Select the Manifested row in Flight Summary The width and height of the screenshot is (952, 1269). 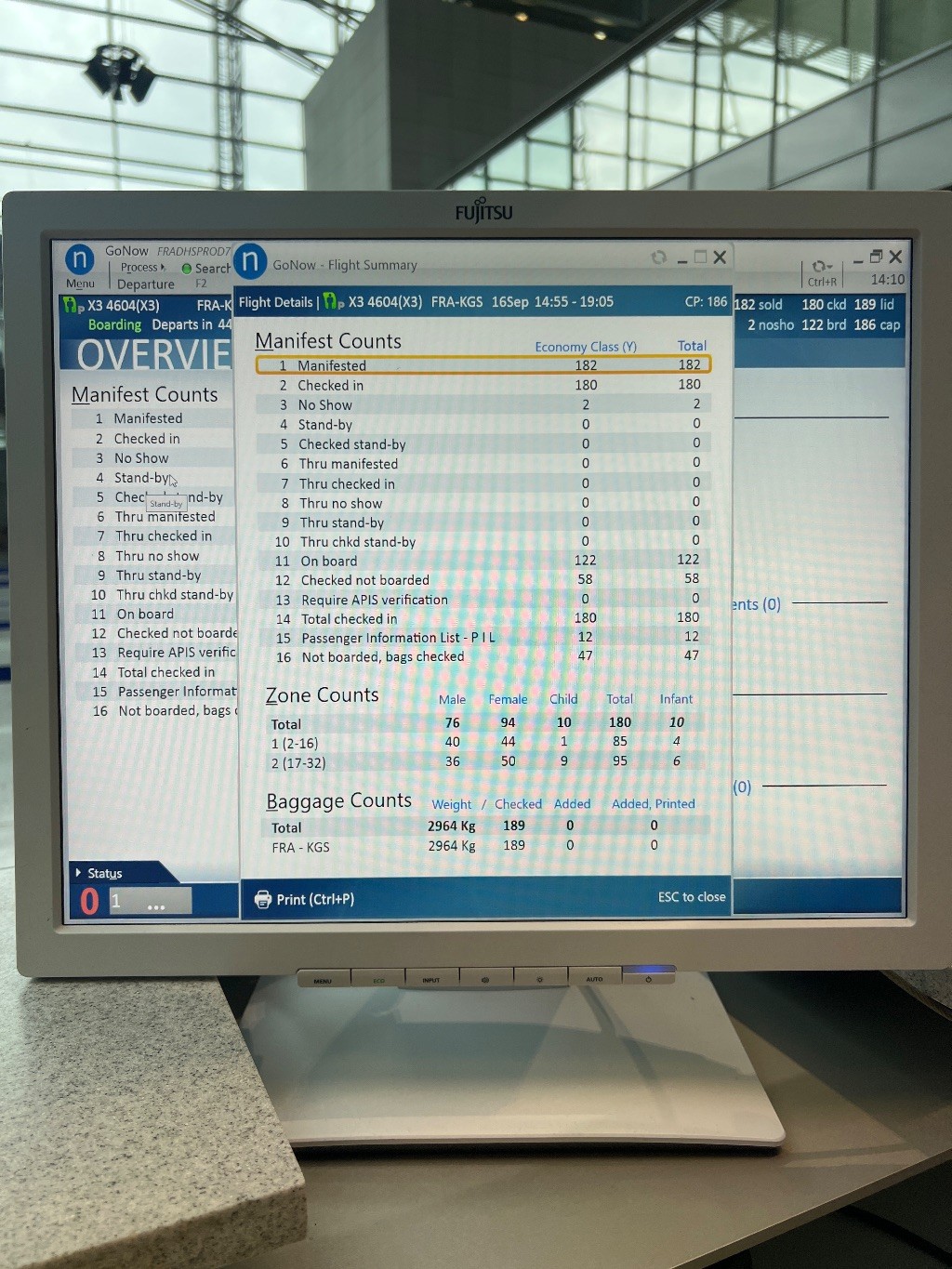[x=483, y=365]
